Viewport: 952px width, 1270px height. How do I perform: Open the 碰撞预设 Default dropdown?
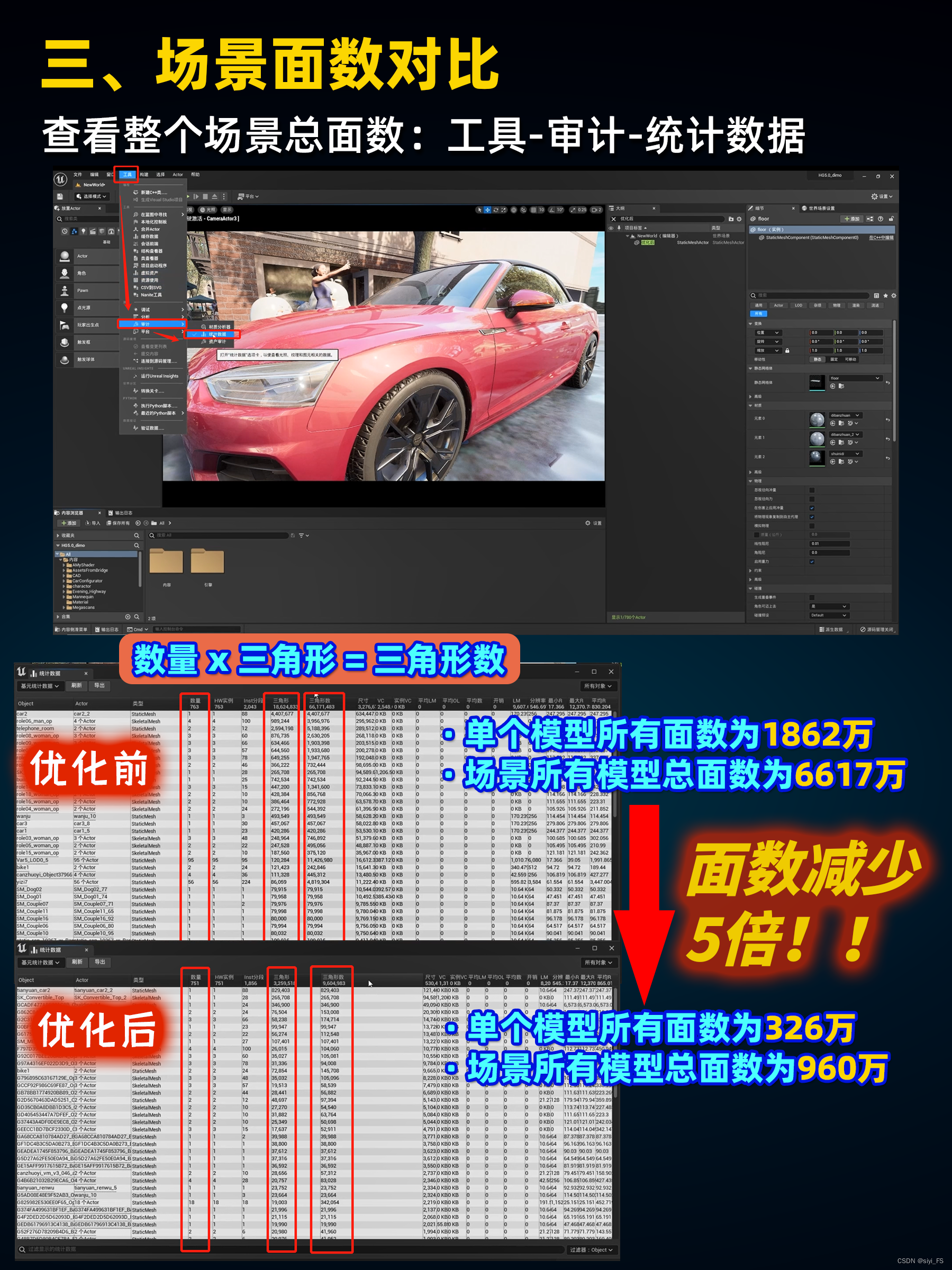[829, 615]
